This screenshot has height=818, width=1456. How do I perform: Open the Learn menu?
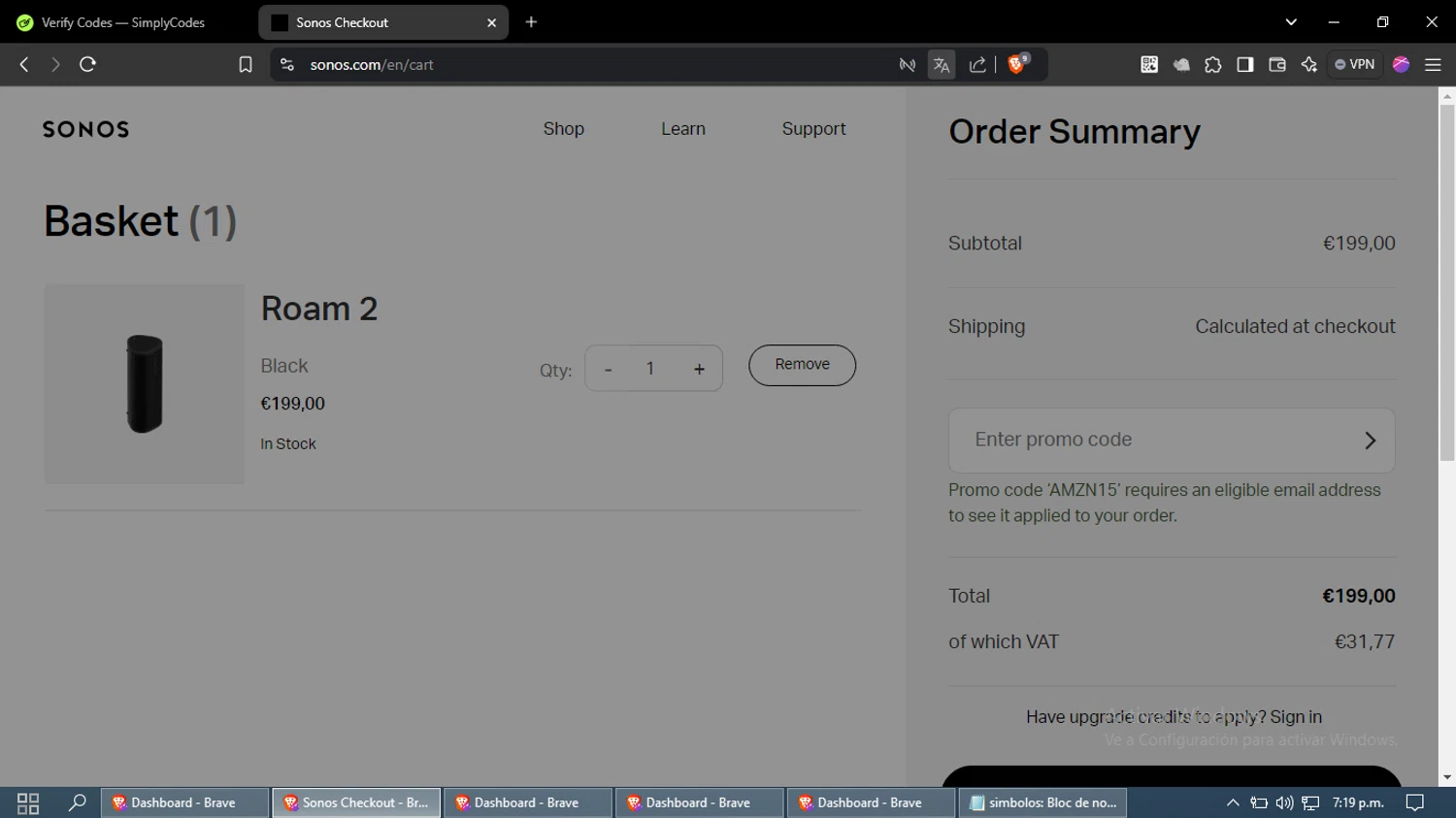pyautogui.click(x=683, y=129)
